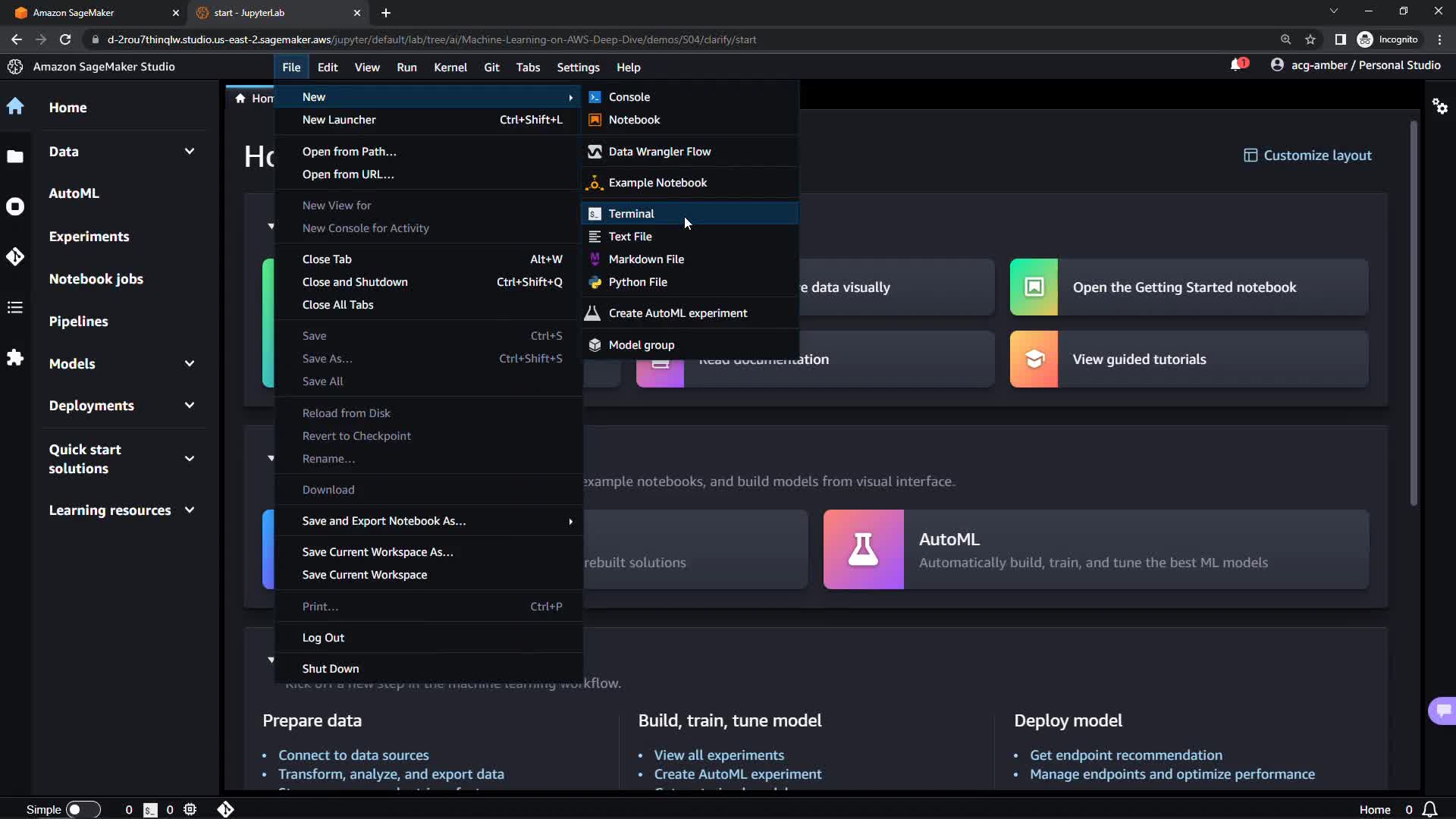Image resolution: width=1456 pixels, height=819 pixels.
Task: Open the Git sidebar icon
Action: click(15, 257)
